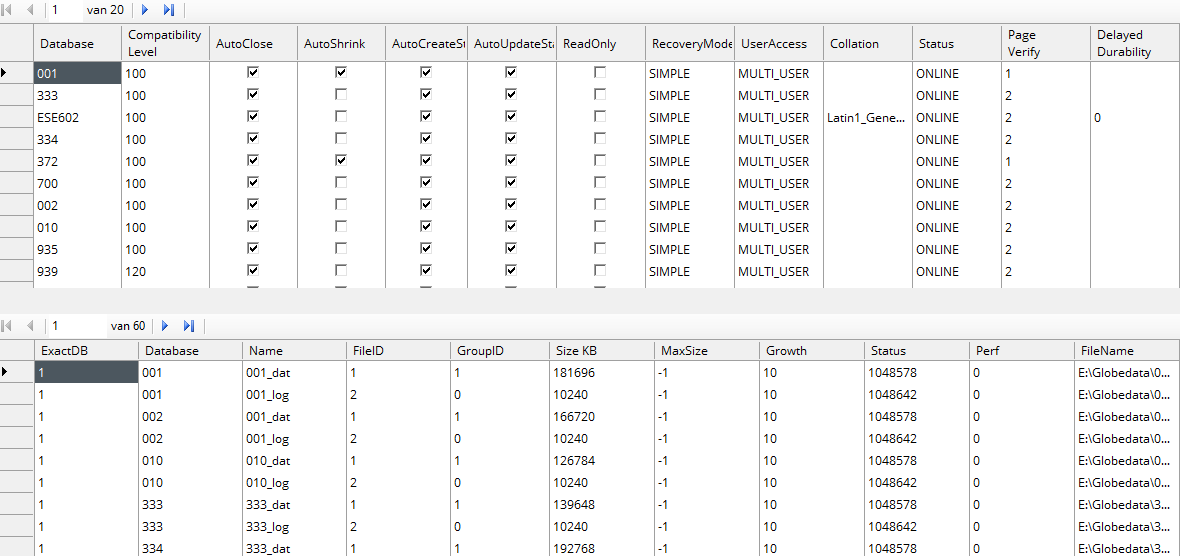
Task: Go to next record in the 'van 60' navigator
Action: (165, 326)
